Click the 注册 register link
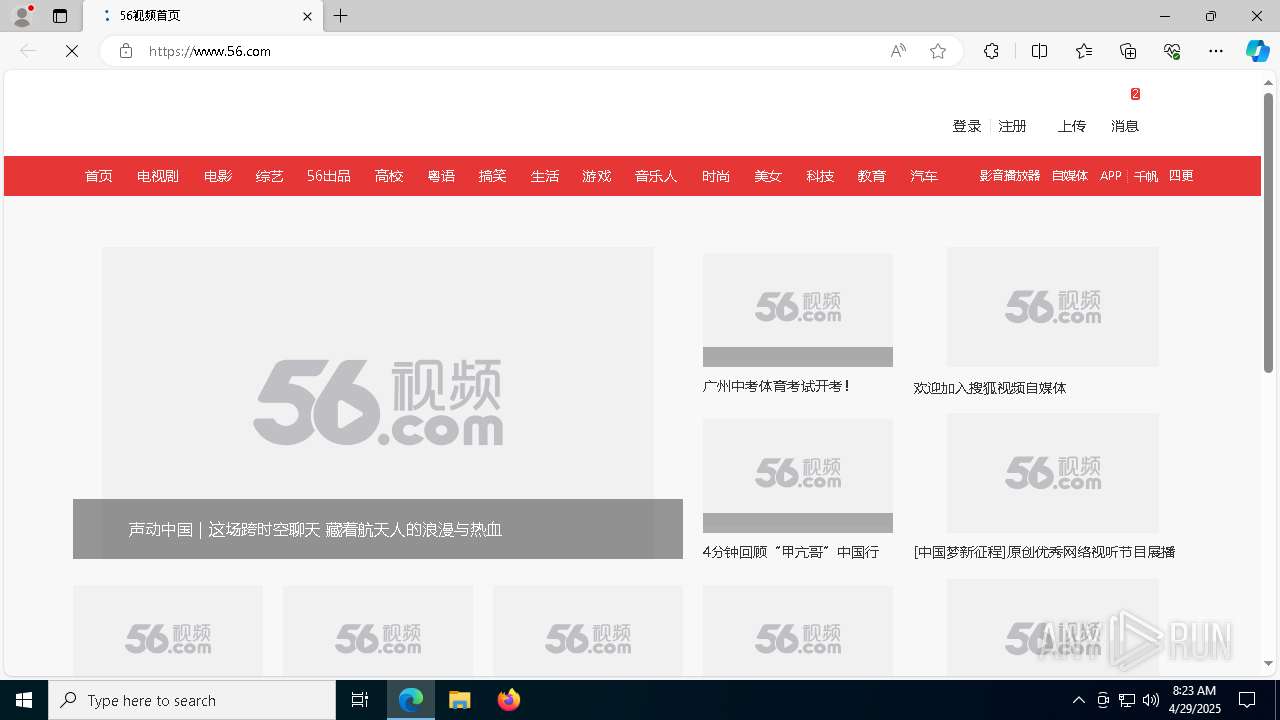The height and width of the screenshot is (720, 1280). pos(1012,126)
